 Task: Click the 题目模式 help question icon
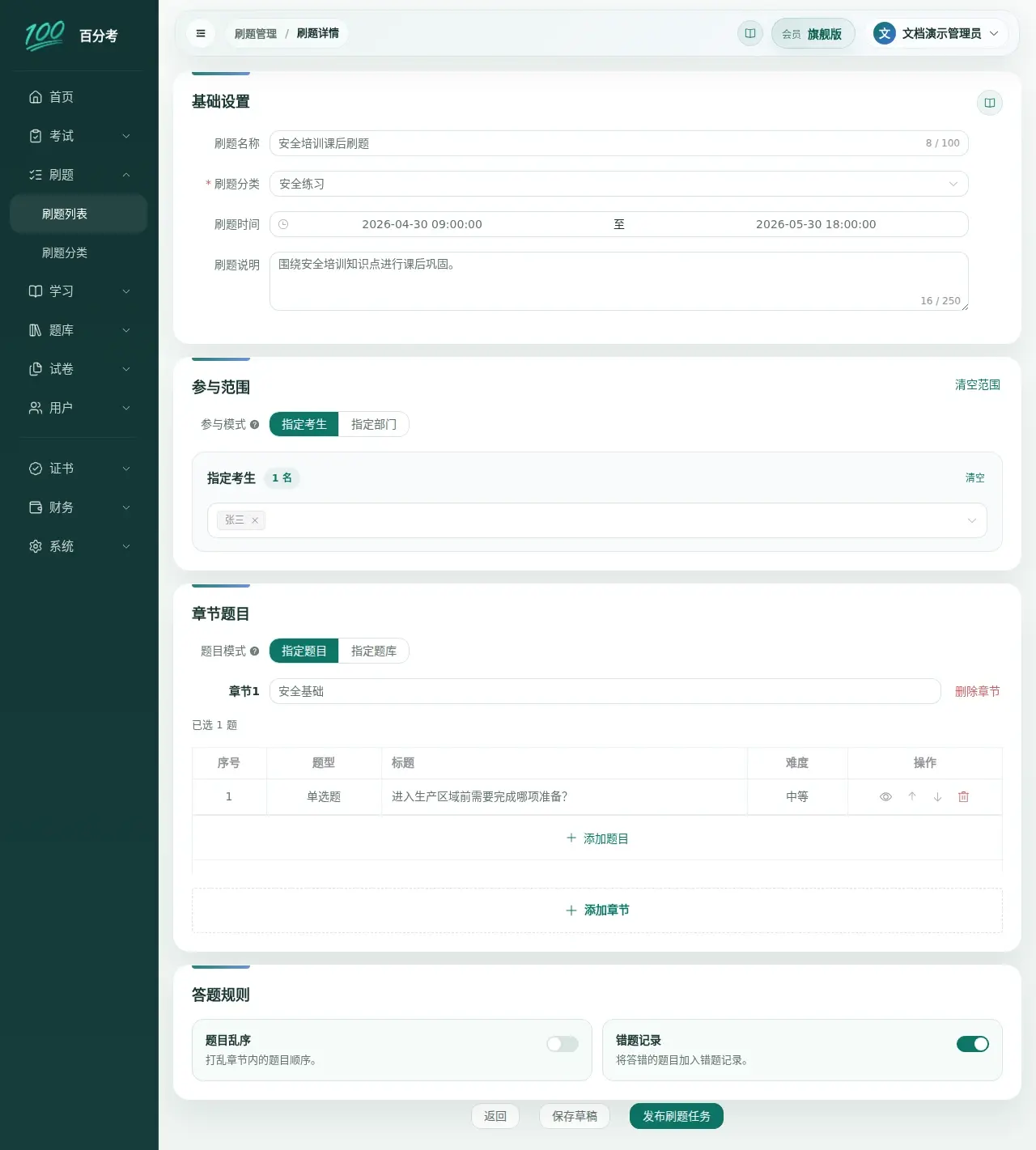point(254,651)
